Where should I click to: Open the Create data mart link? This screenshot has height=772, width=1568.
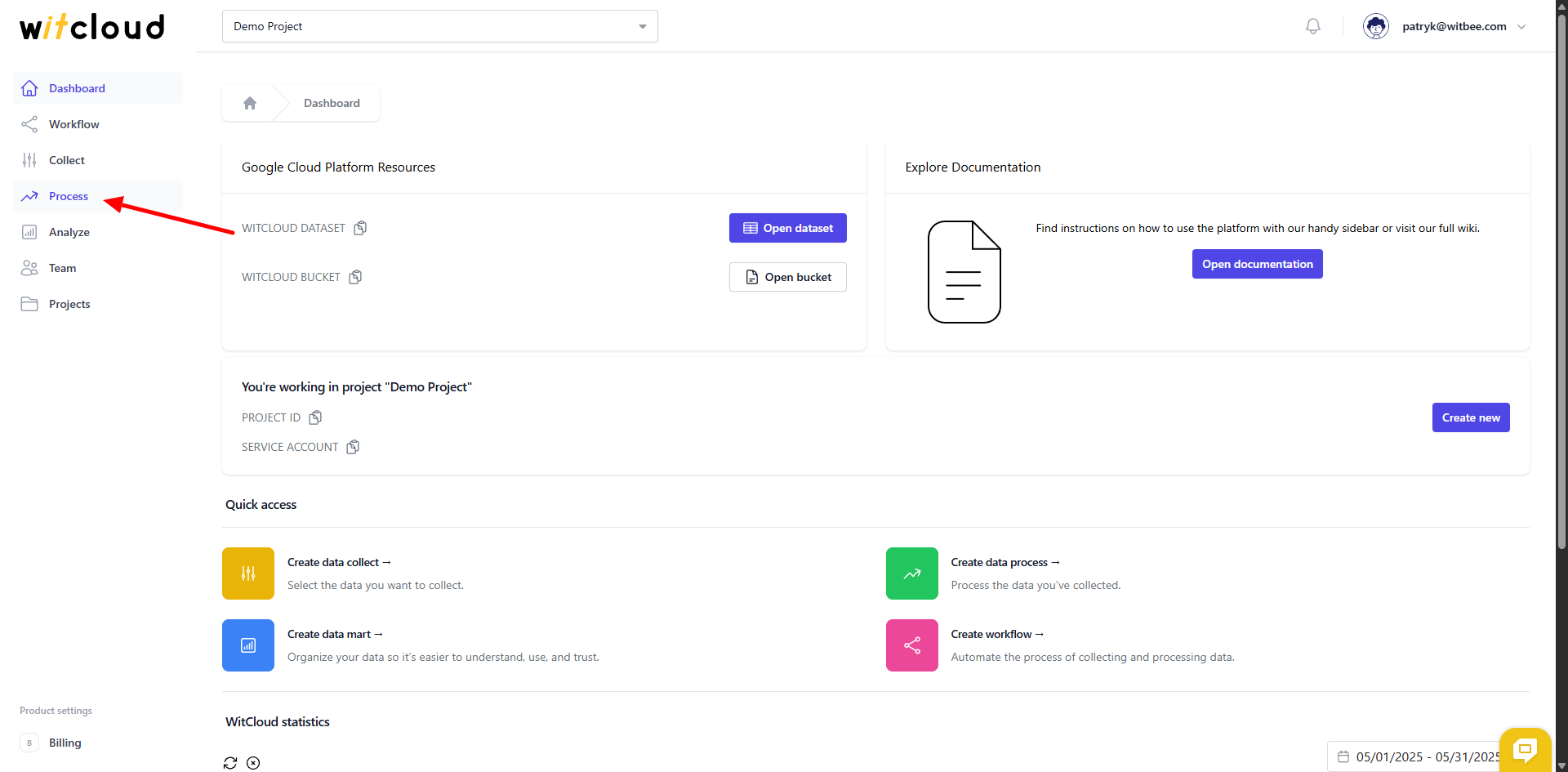pos(335,634)
